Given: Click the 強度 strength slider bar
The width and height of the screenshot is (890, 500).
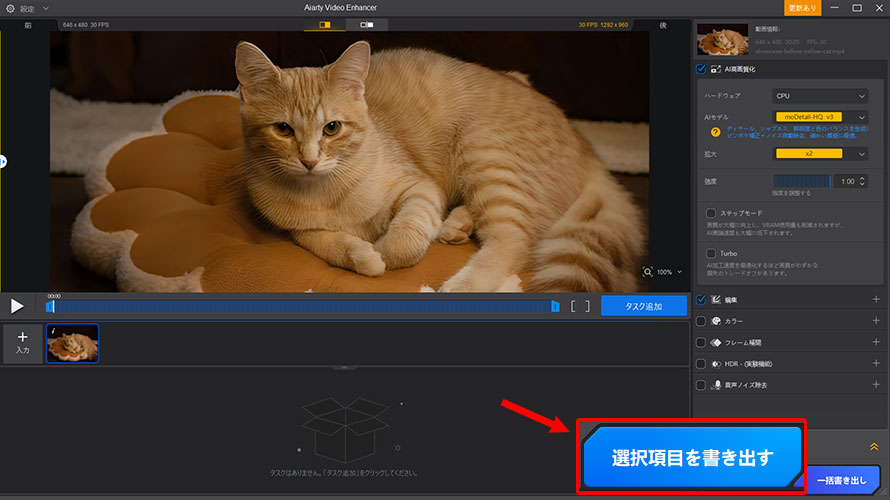Looking at the screenshot, I should [802, 182].
